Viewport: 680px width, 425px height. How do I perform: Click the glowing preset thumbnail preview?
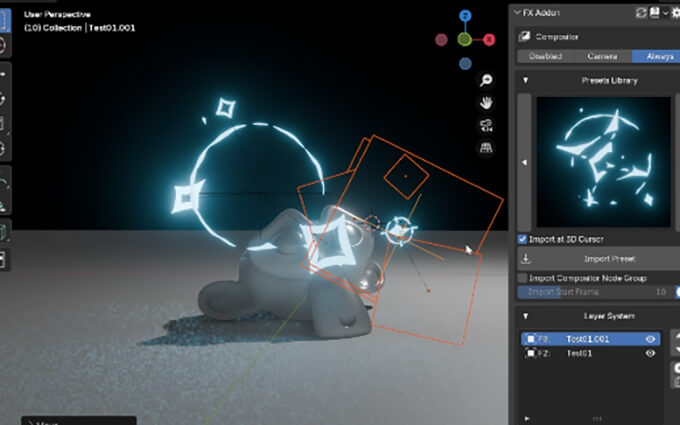604,162
